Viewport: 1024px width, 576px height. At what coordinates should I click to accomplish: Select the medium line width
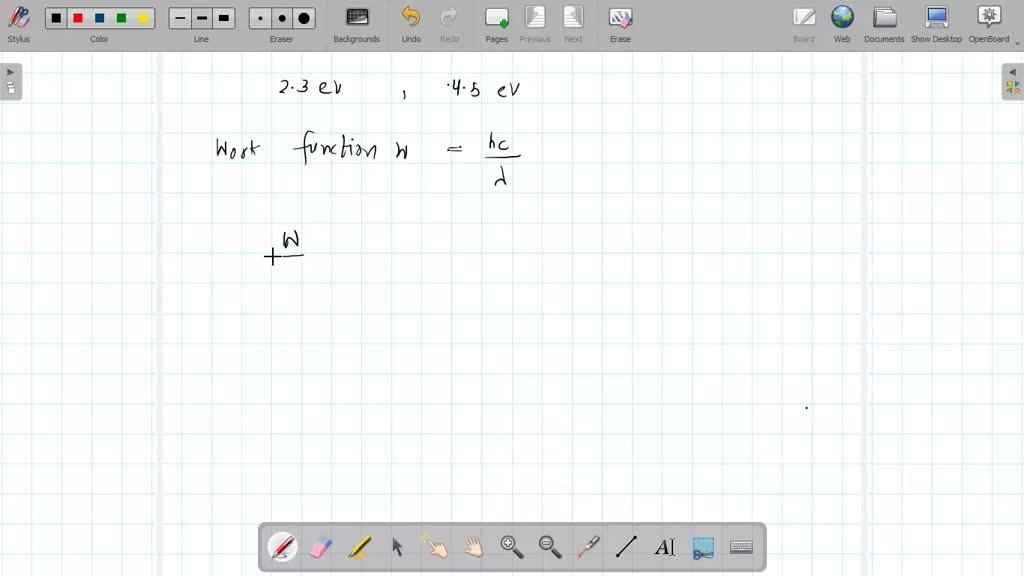(x=200, y=17)
